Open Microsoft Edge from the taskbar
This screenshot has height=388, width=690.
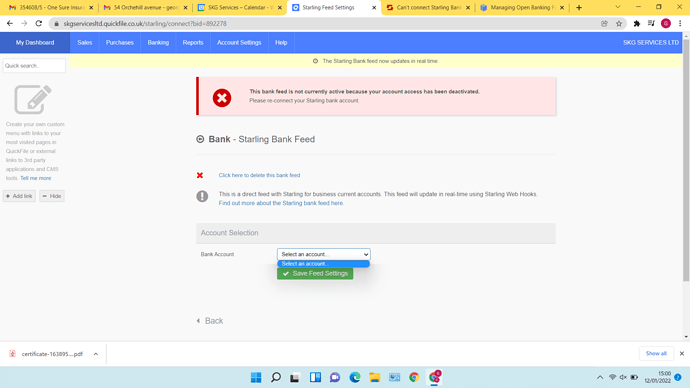[355, 377]
